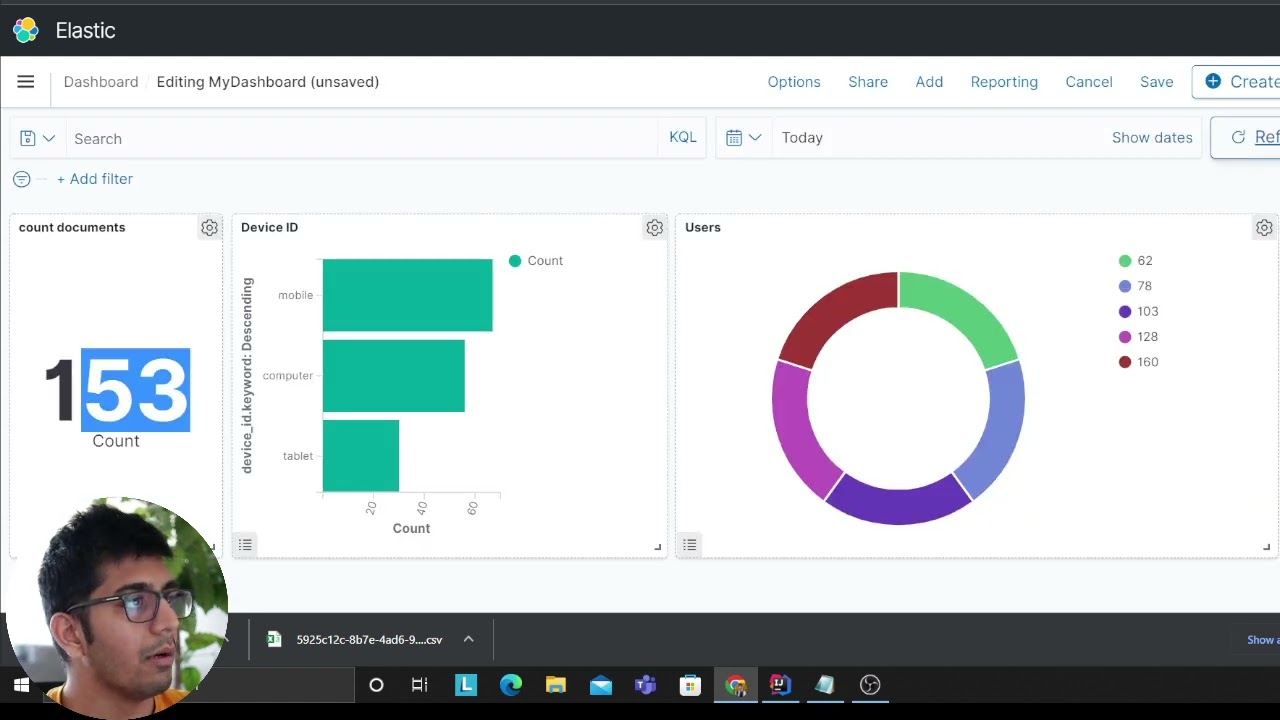
Task: Click the computer bar in chart
Action: [x=393, y=375]
